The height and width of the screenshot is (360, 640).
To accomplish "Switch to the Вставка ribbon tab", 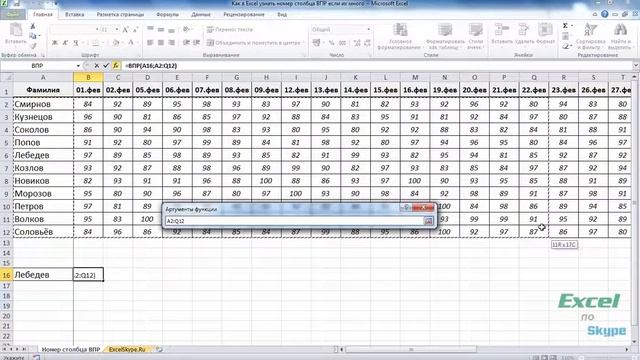I will [x=75, y=14].
